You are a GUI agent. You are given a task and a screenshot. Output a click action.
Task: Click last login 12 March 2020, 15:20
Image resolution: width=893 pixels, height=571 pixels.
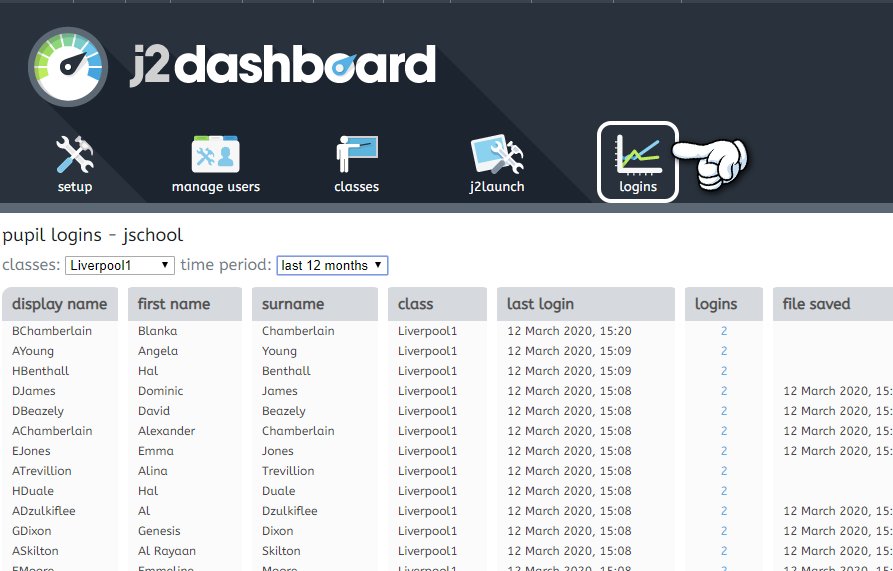[570, 331]
